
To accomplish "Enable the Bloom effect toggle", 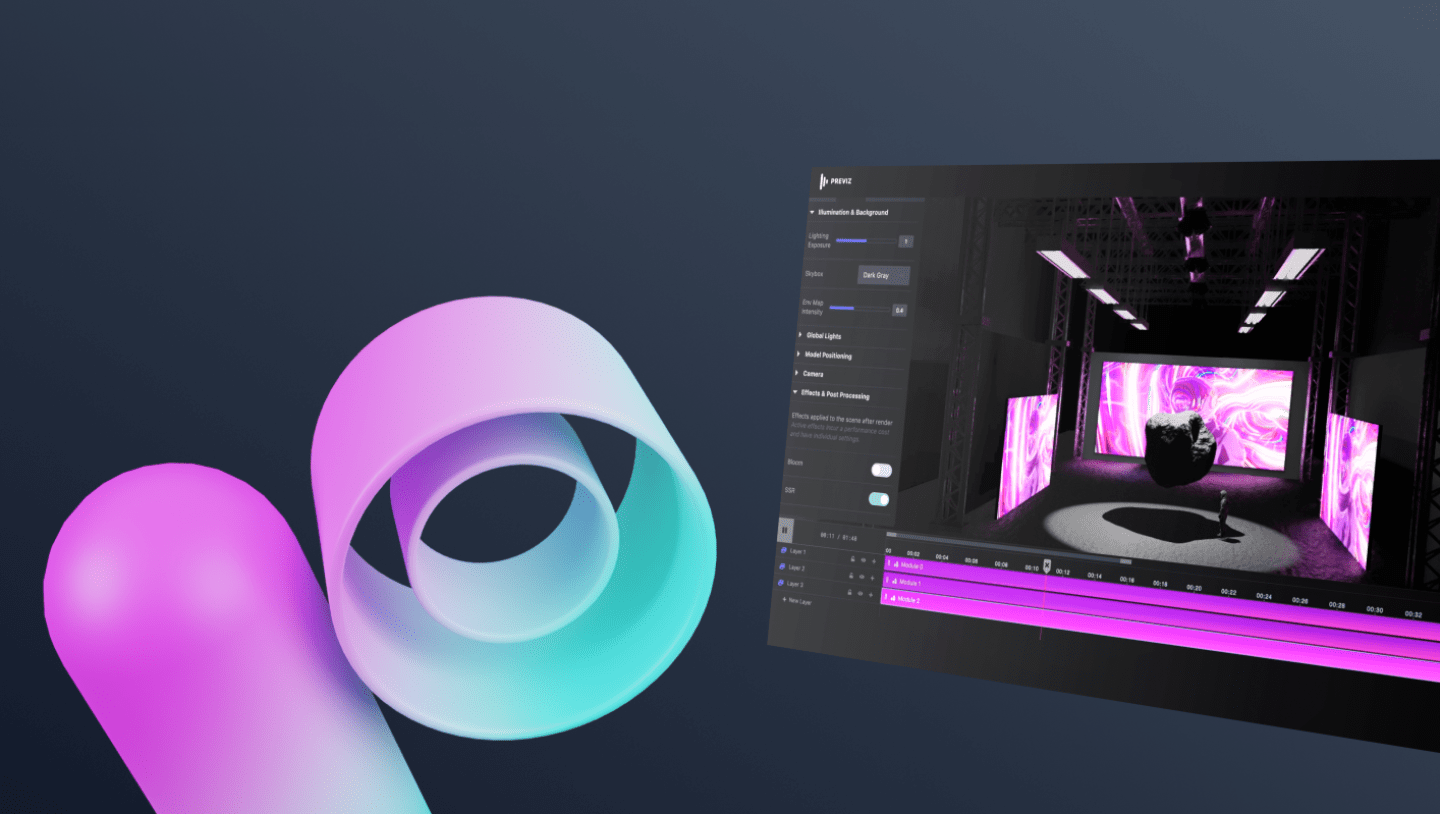I will click(881, 470).
